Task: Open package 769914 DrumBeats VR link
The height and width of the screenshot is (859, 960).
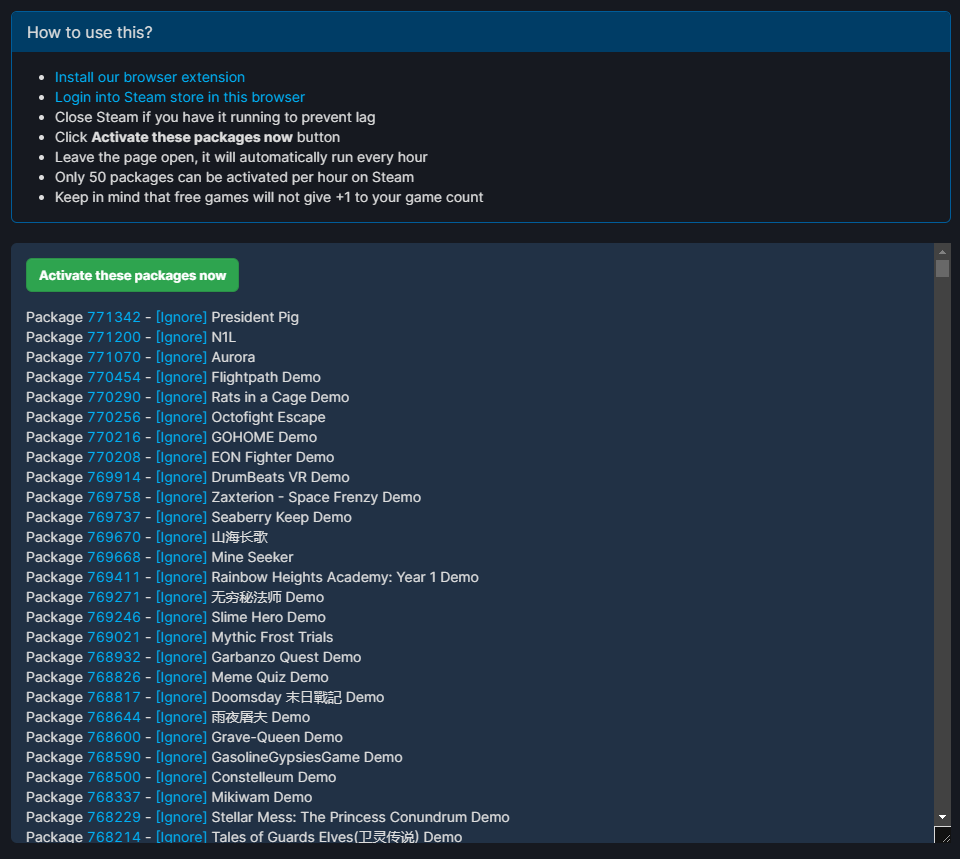Action: click(x=114, y=477)
